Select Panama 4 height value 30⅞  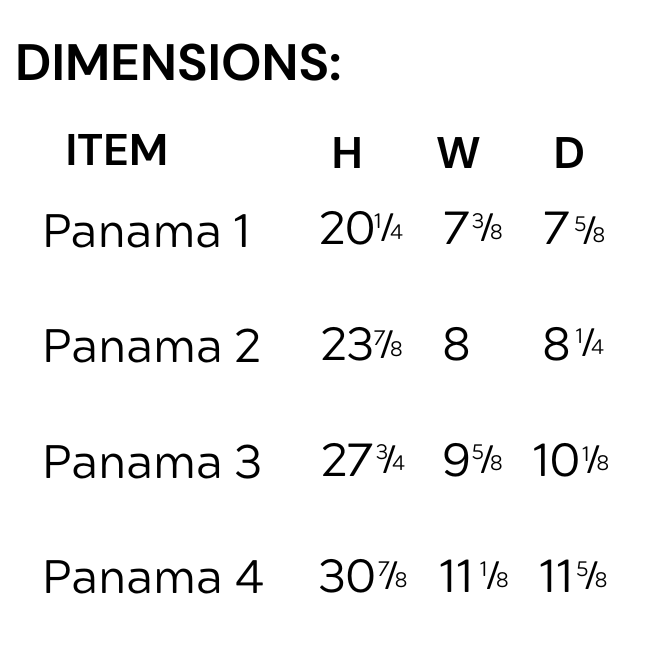pos(363,577)
